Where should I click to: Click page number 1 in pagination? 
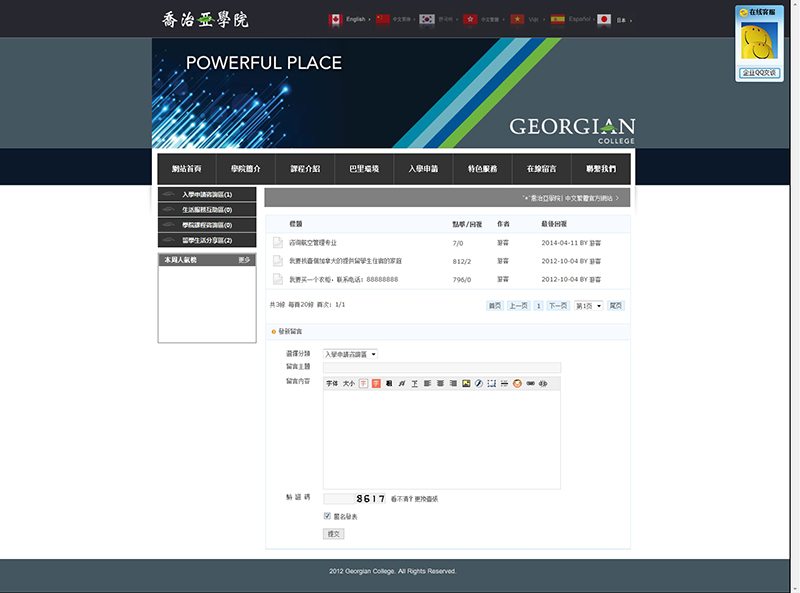538,306
